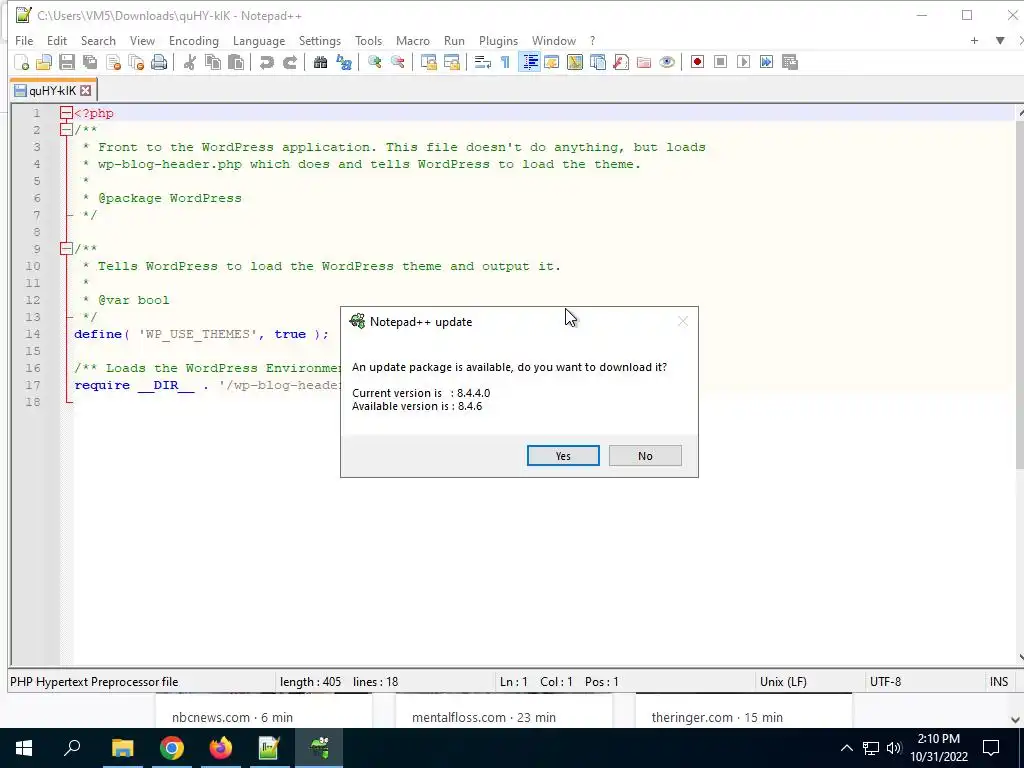1024x768 pixels.
Task: Click the macro Playback icon
Action: 743,63
